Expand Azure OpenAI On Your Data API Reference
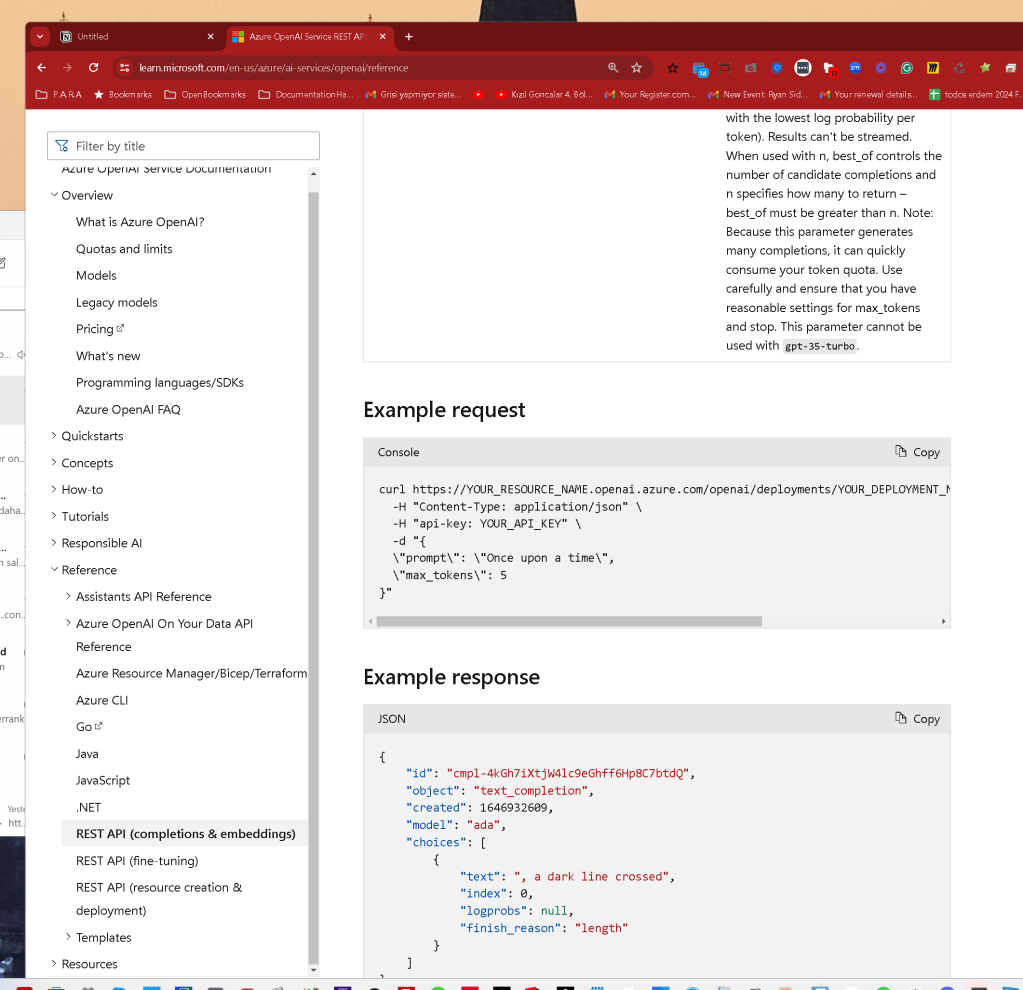 (x=69, y=623)
